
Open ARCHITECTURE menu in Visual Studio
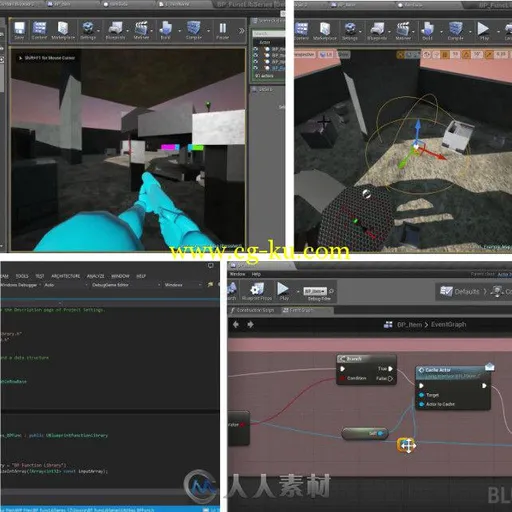(66, 276)
